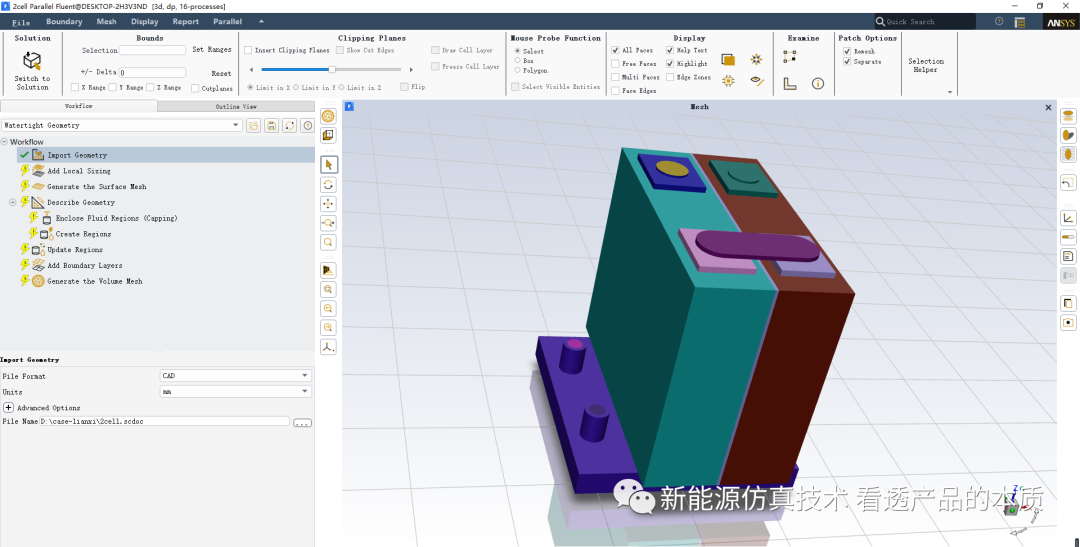
Task: Click the save workflow floppy-disk icon
Action: (271, 126)
